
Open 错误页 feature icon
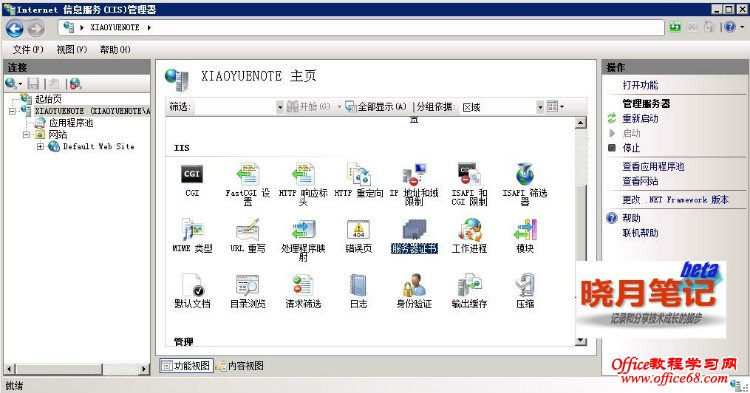pos(358,230)
